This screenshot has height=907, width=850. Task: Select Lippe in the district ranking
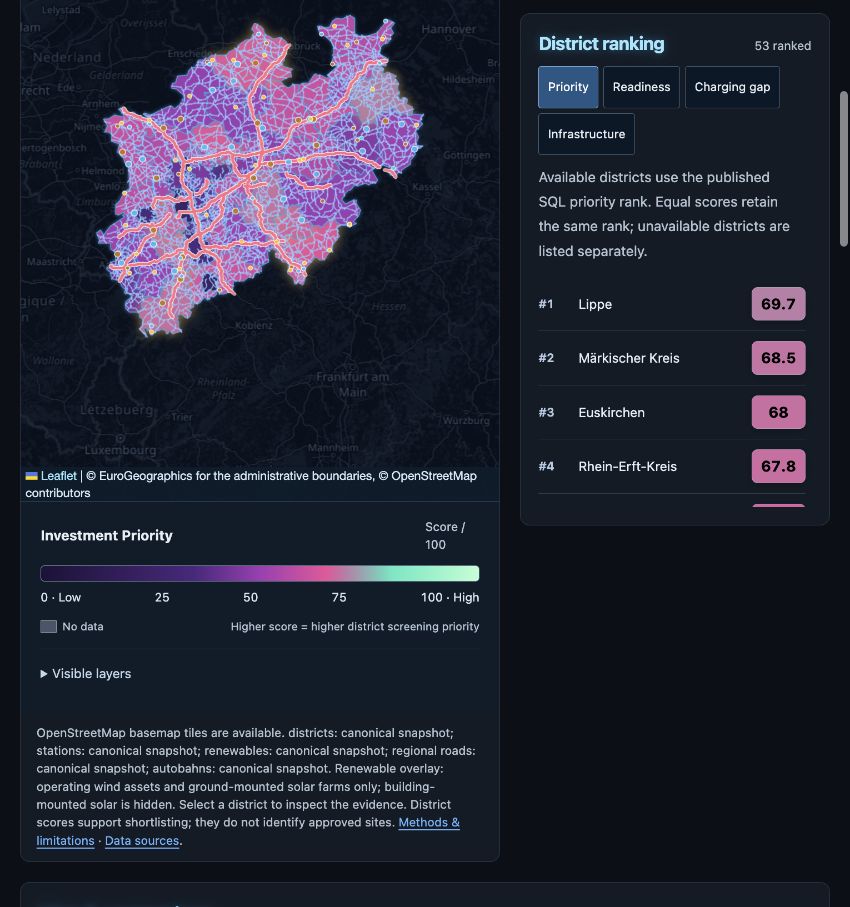pos(672,304)
